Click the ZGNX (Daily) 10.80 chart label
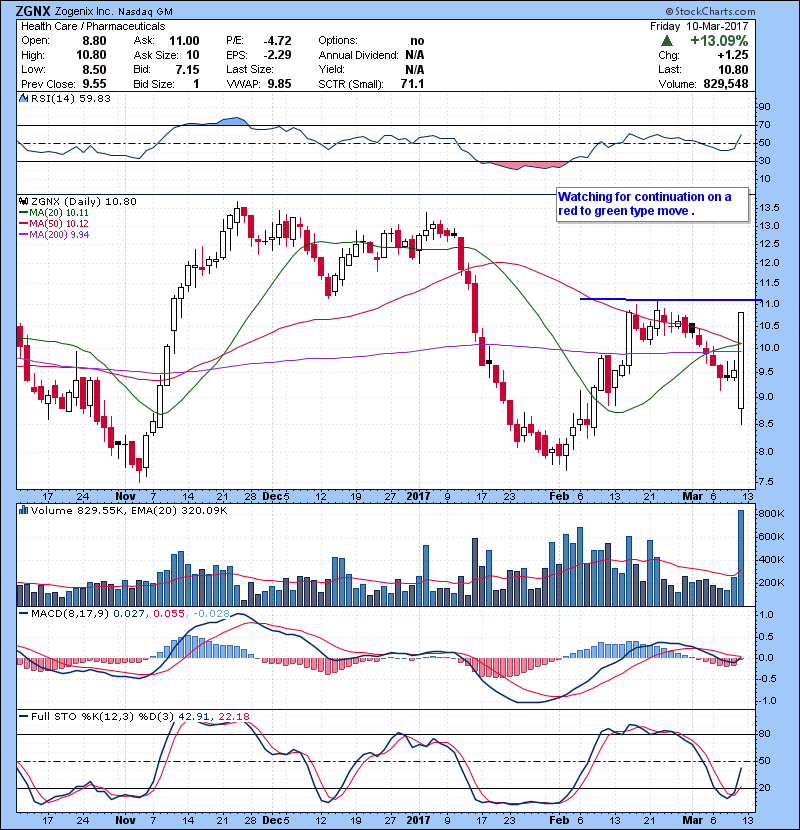This screenshot has width=800, height=830. tap(84, 201)
